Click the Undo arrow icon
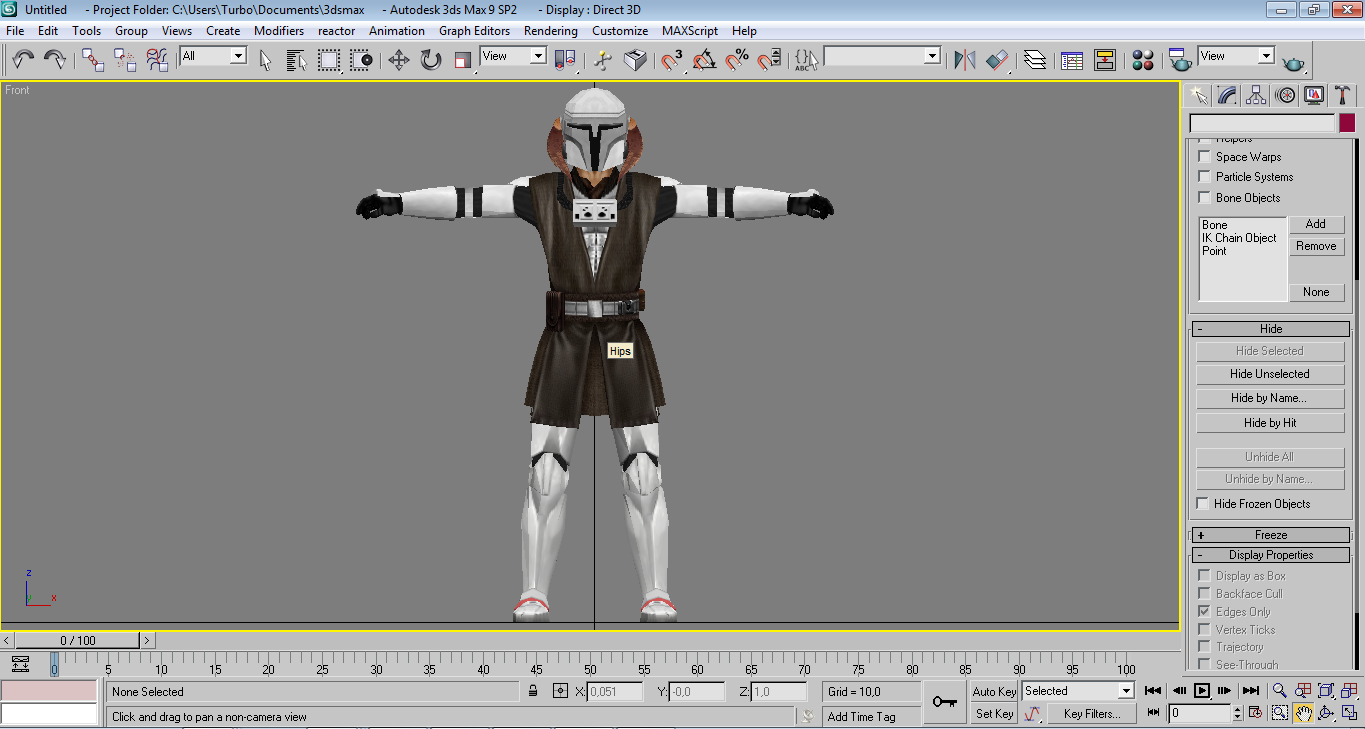This screenshot has height=729, width=1365. click(23, 60)
